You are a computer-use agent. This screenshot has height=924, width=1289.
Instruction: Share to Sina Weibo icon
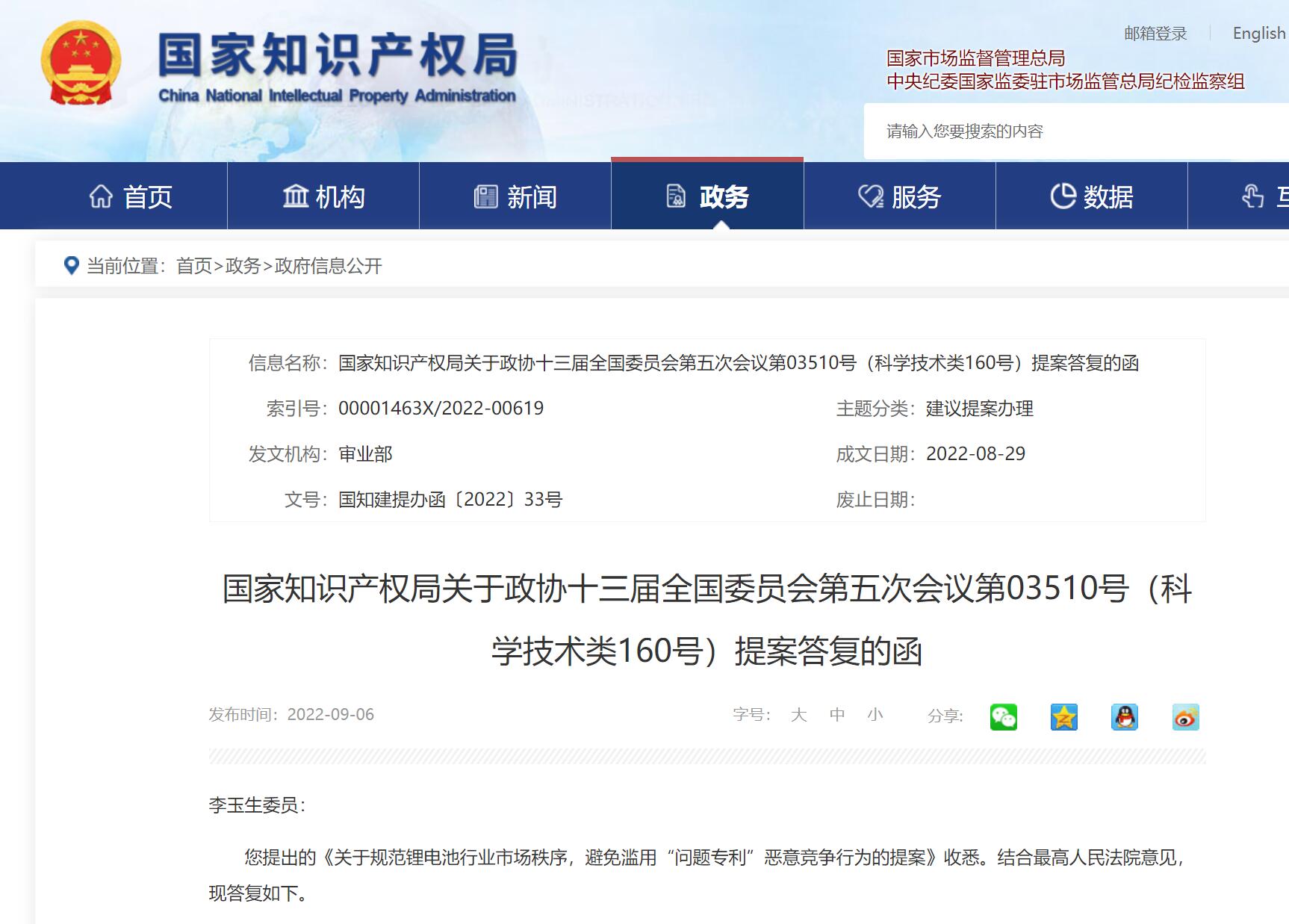point(1185,717)
